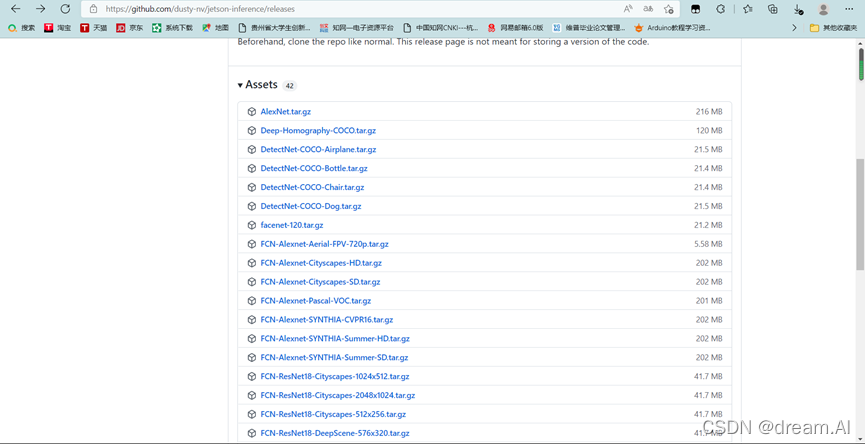Open the Arduino教程学习资 bookmark
865x444 pixels.
coord(672,28)
